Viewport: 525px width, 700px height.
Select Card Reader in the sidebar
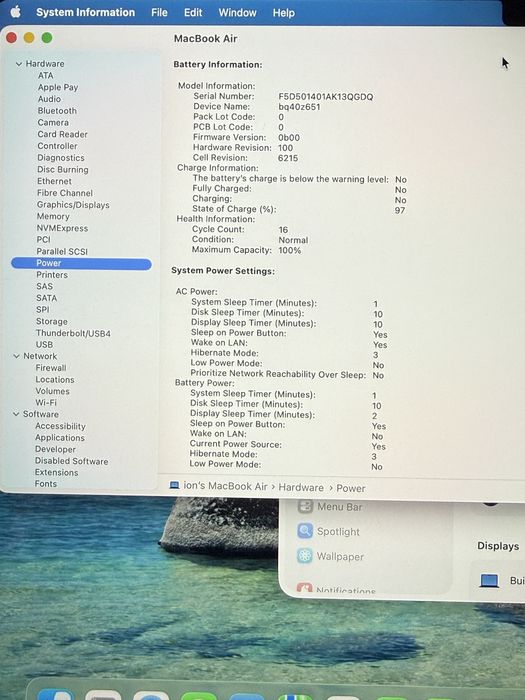(x=62, y=134)
